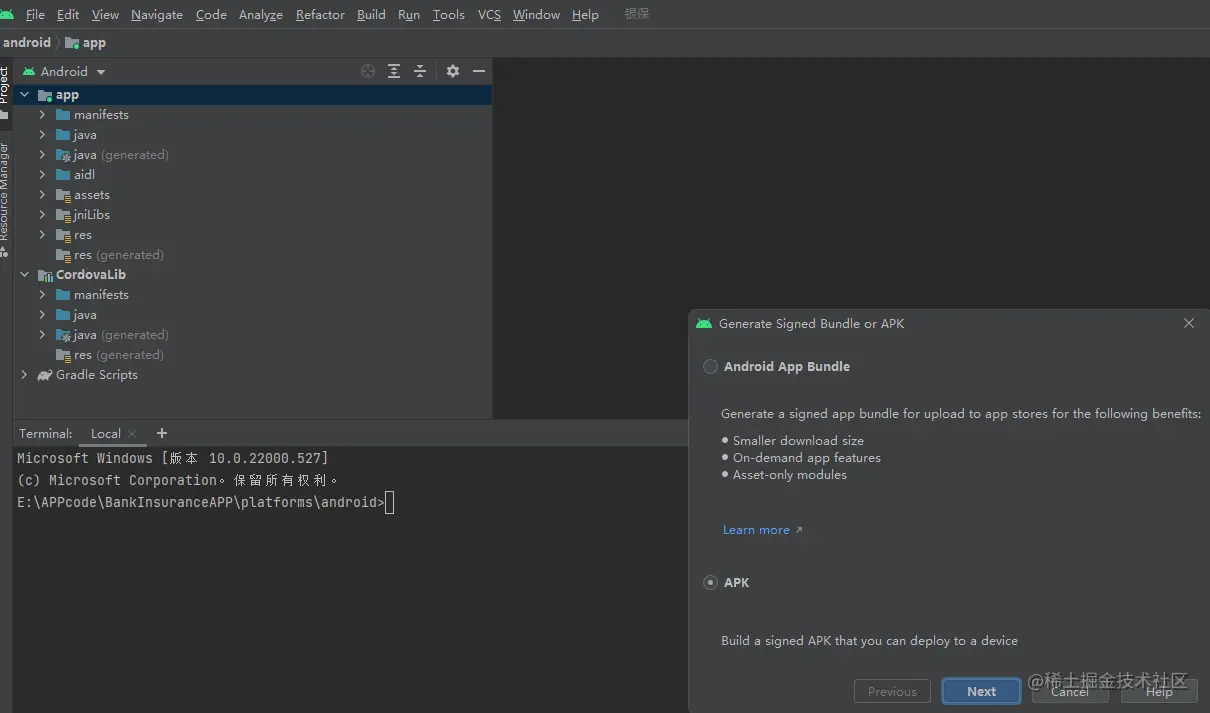Click Android icon in Generate Signed dialog title
This screenshot has width=1210, height=713.
click(704, 323)
